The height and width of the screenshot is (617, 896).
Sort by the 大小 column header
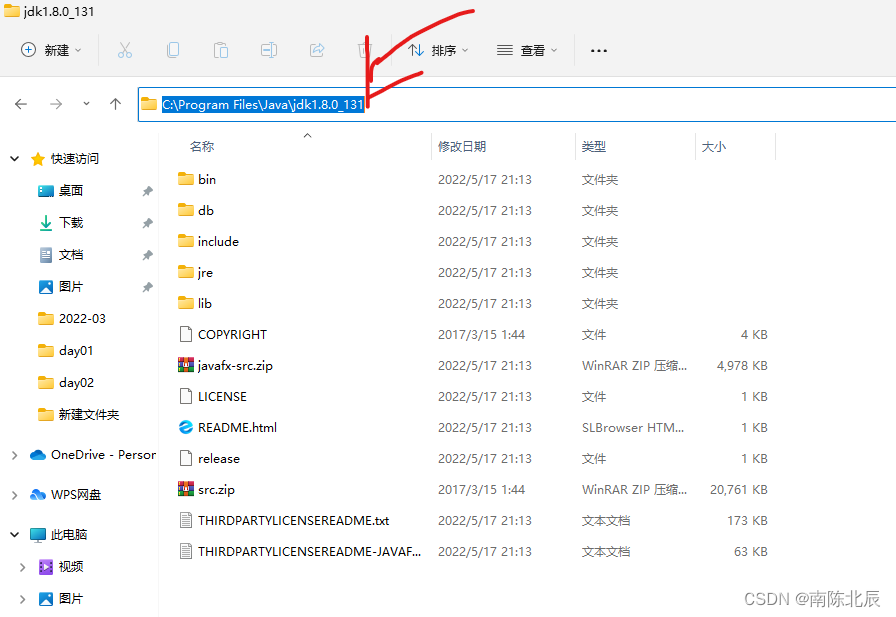[x=714, y=147]
